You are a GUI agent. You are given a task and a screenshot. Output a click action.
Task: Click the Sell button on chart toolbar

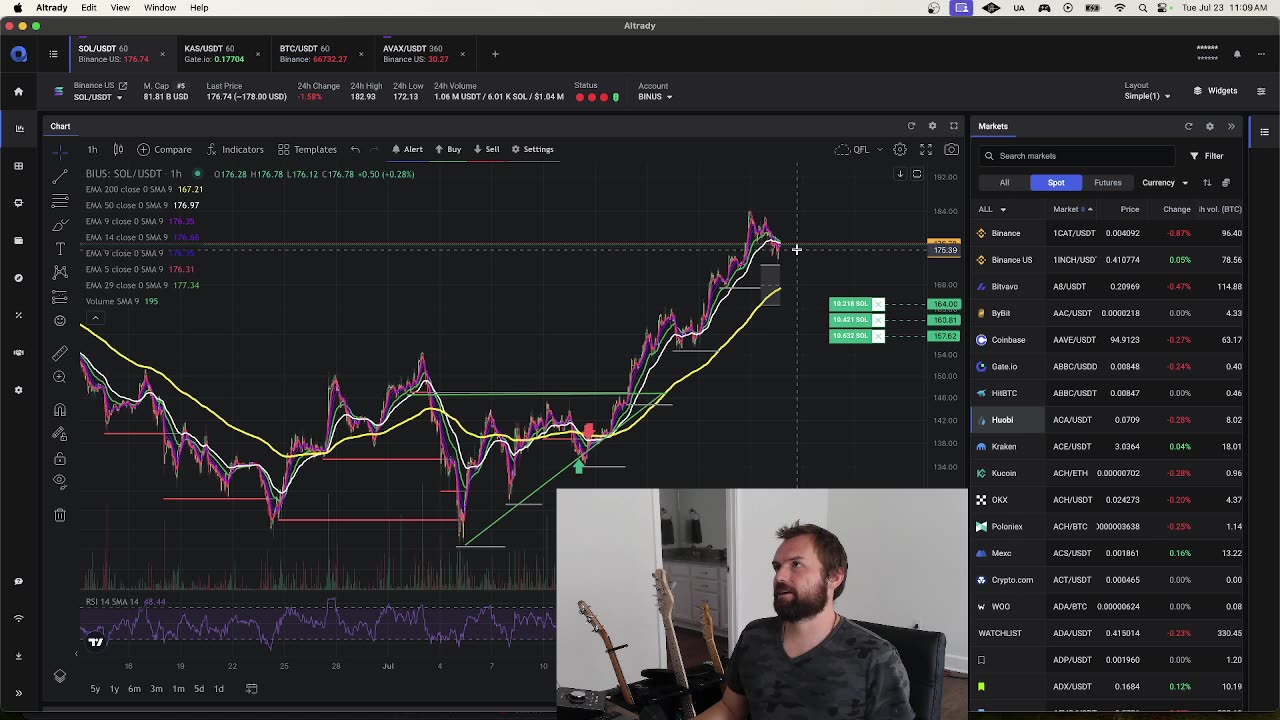(x=486, y=149)
